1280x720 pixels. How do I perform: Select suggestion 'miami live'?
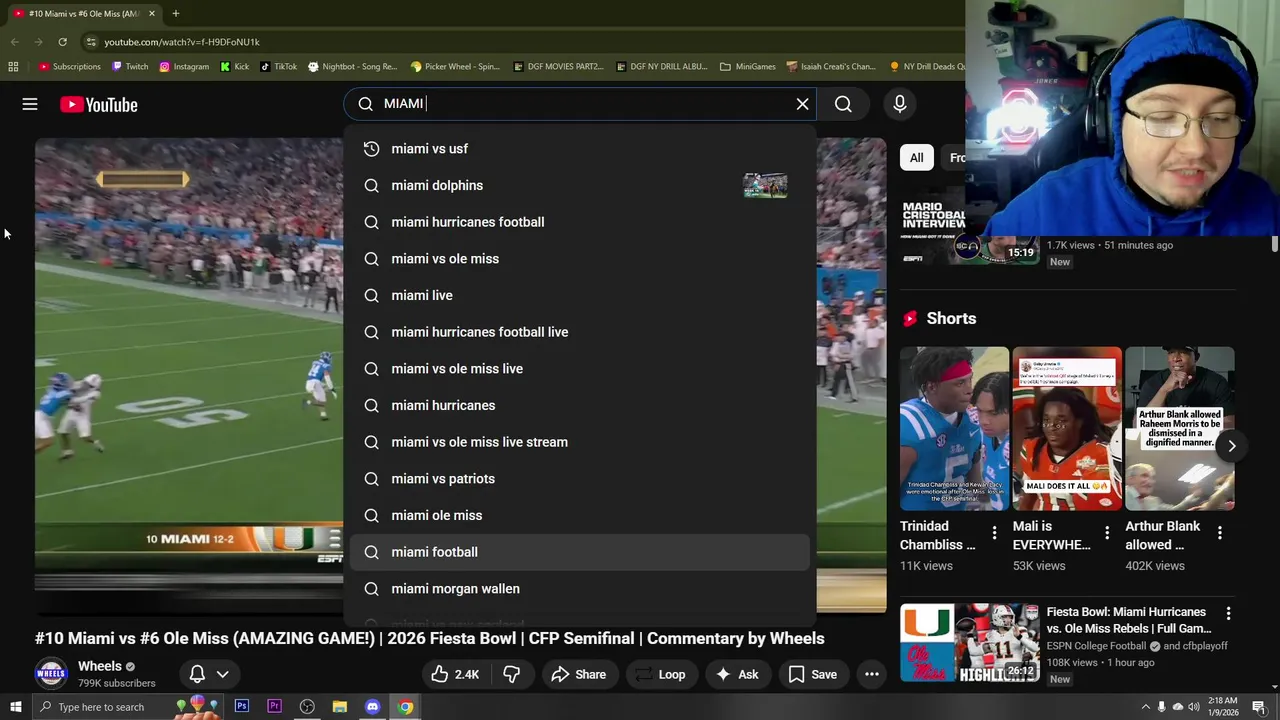[x=579, y=295]
